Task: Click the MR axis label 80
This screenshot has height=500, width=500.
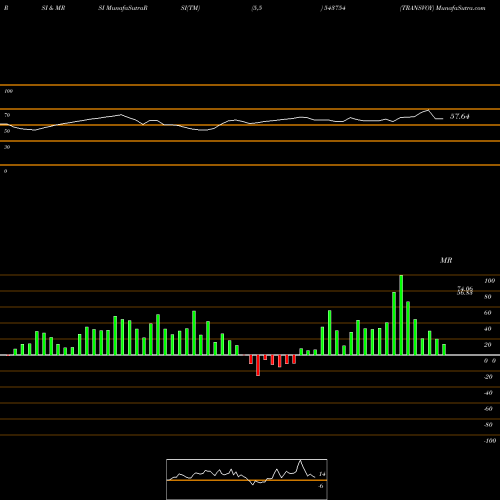Action: pos(488,297)
